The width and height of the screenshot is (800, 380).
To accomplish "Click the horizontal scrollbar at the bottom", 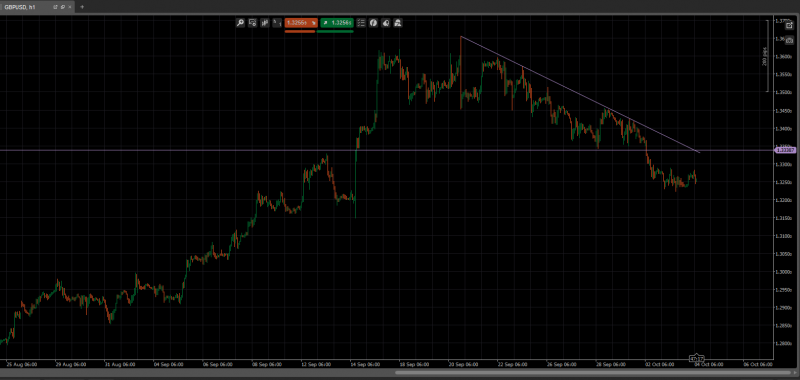I will click(x=594, y=373).
